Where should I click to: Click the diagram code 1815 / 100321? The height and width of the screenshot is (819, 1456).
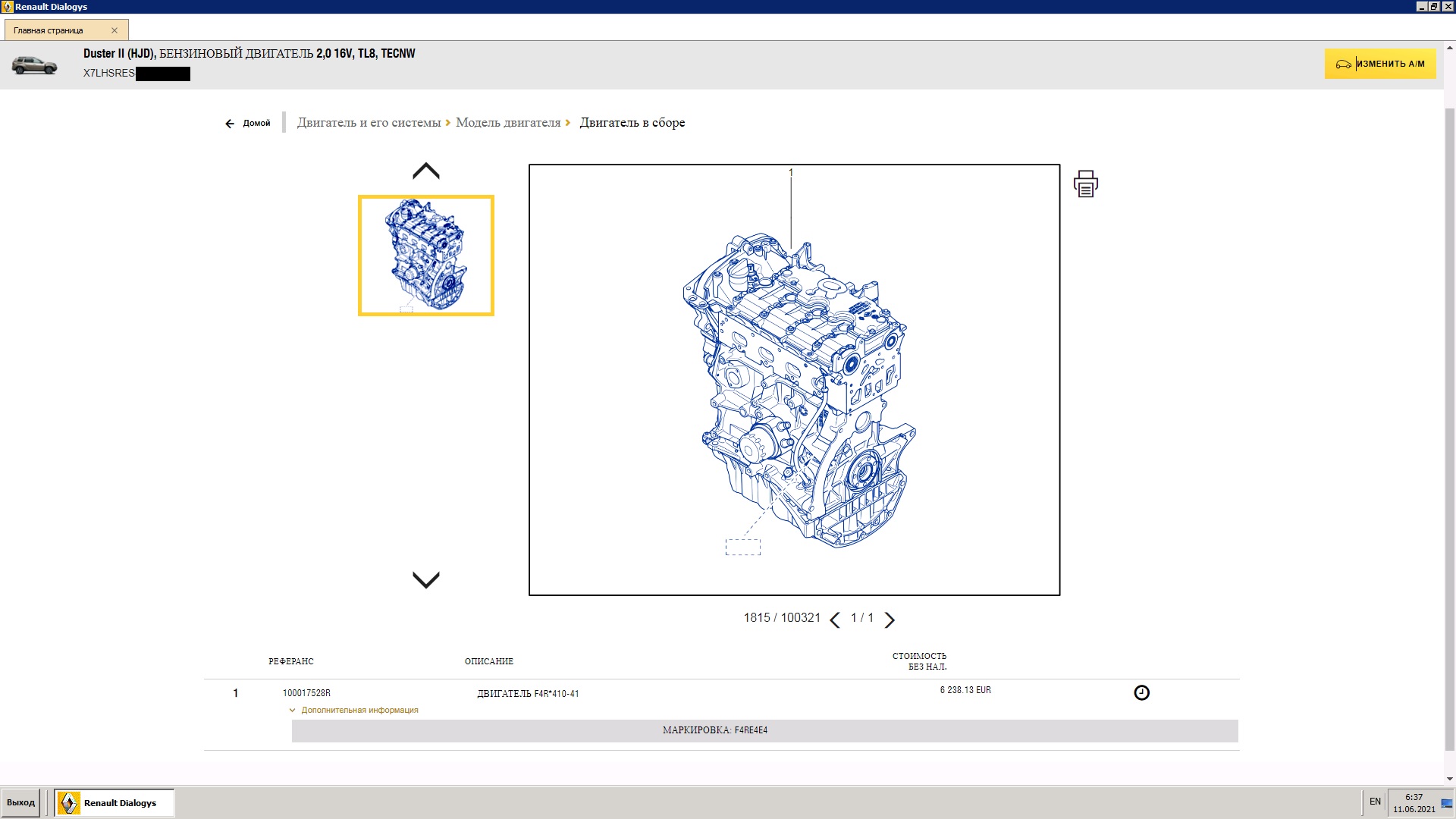click(782, 618)
